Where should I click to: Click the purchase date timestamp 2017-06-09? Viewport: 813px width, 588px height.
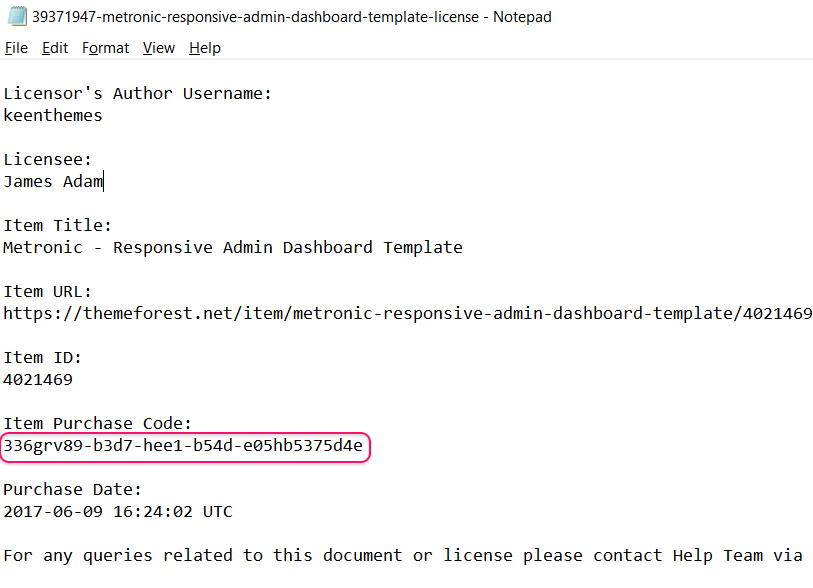coord(118,512)
